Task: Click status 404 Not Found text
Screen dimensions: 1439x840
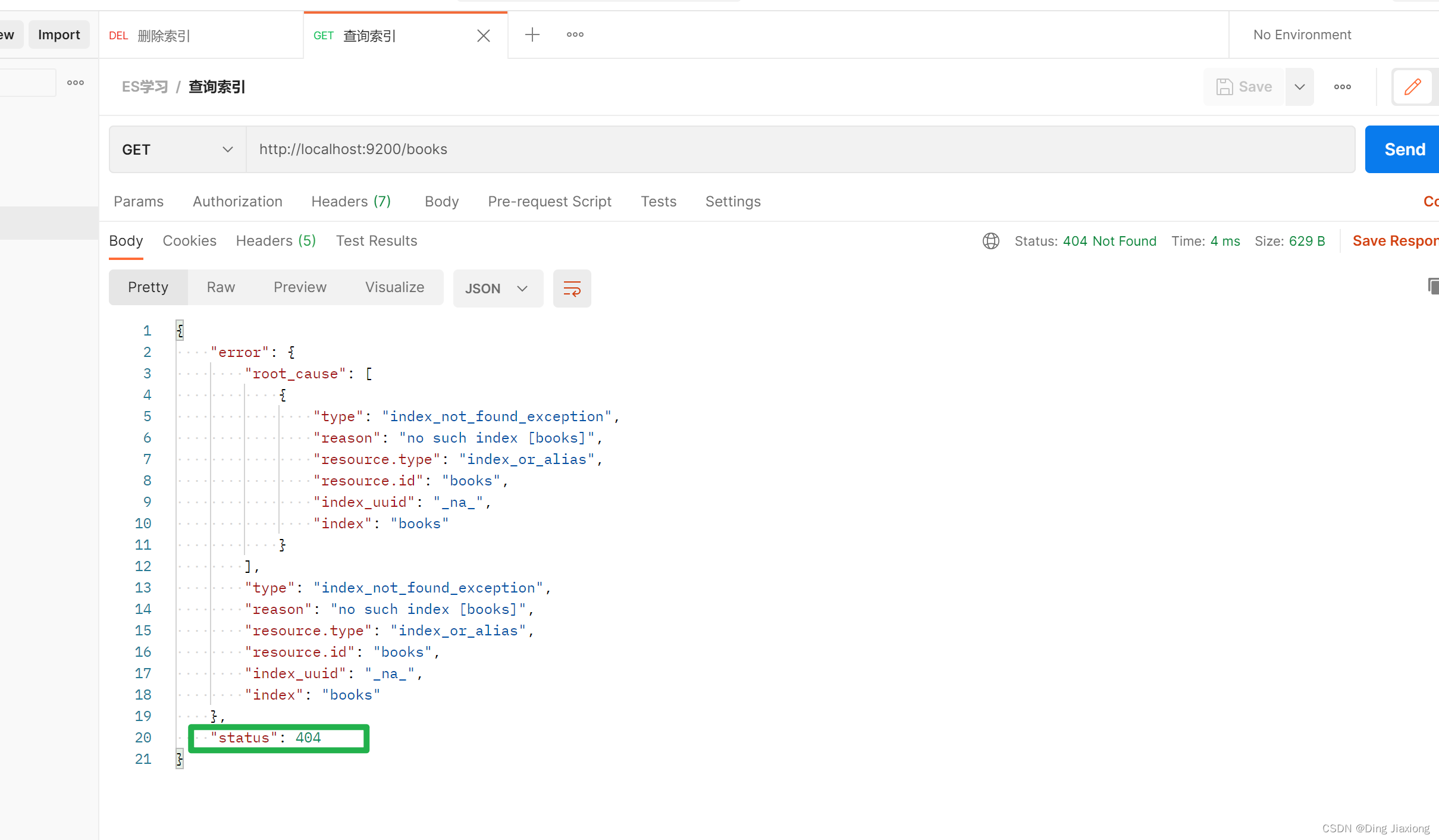Action: tap(1109, 241)
